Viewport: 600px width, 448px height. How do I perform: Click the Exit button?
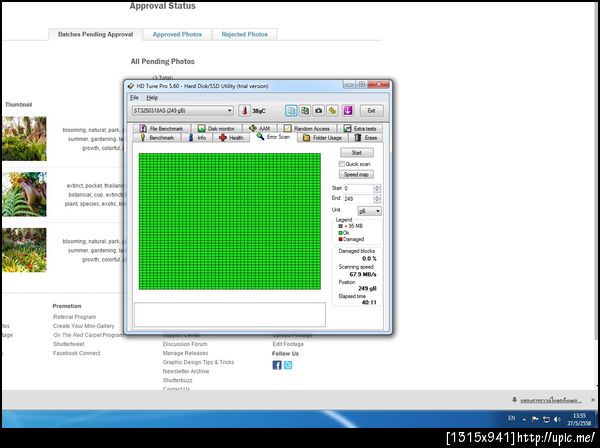[371, 111]
